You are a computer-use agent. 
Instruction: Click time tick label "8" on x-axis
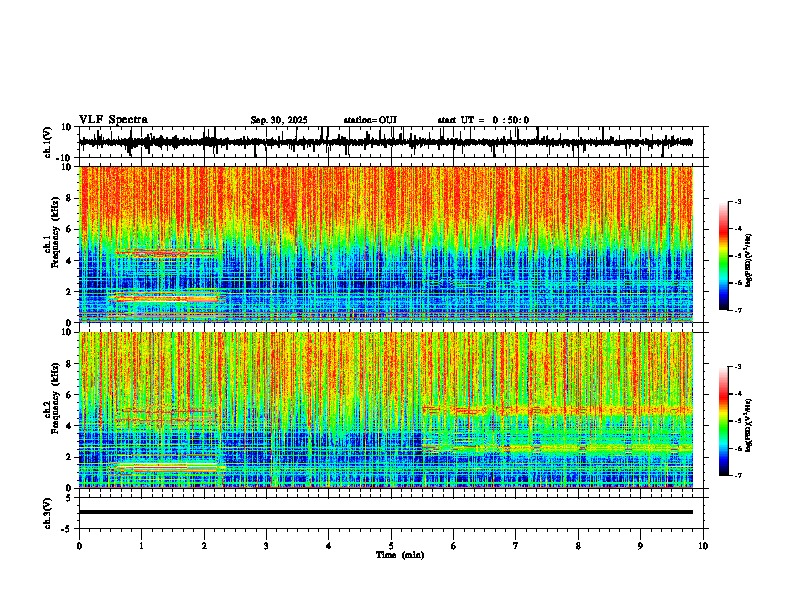578,546
